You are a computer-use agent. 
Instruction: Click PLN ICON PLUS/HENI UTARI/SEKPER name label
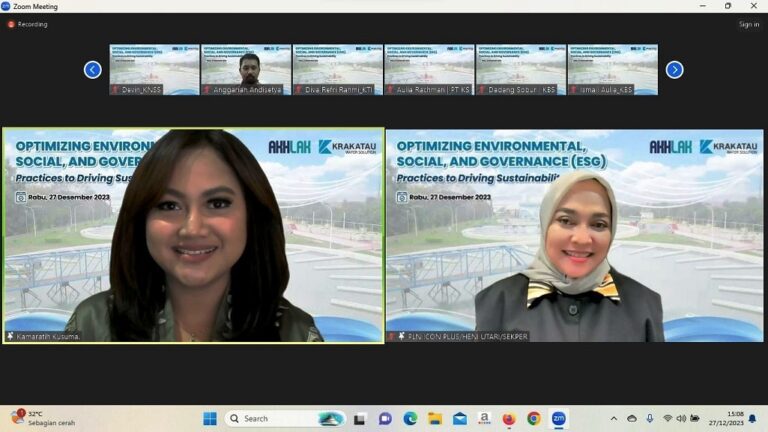(468, 336)
